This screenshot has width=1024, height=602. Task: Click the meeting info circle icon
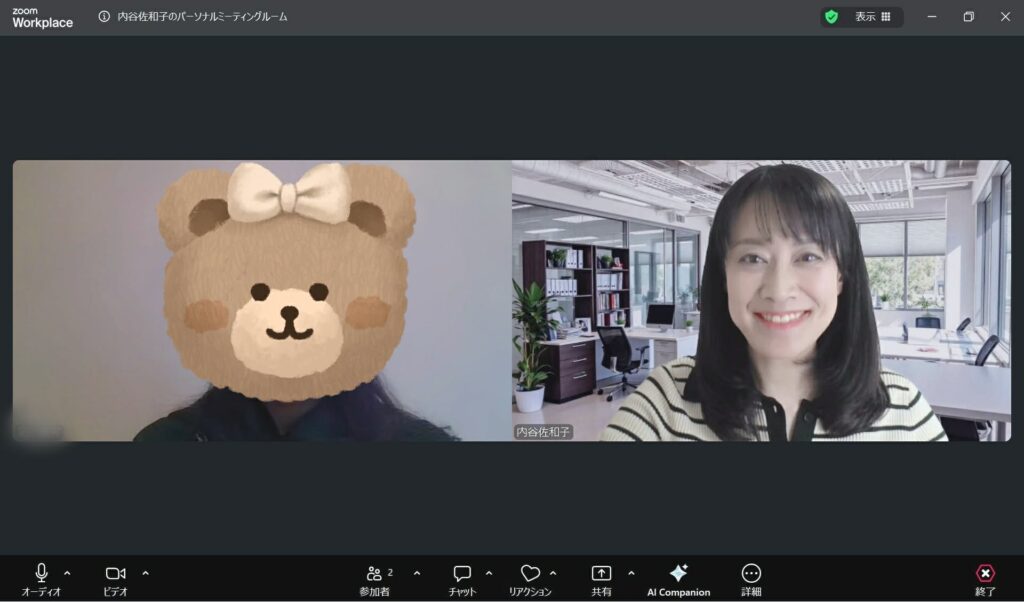[x=105, y=17]
